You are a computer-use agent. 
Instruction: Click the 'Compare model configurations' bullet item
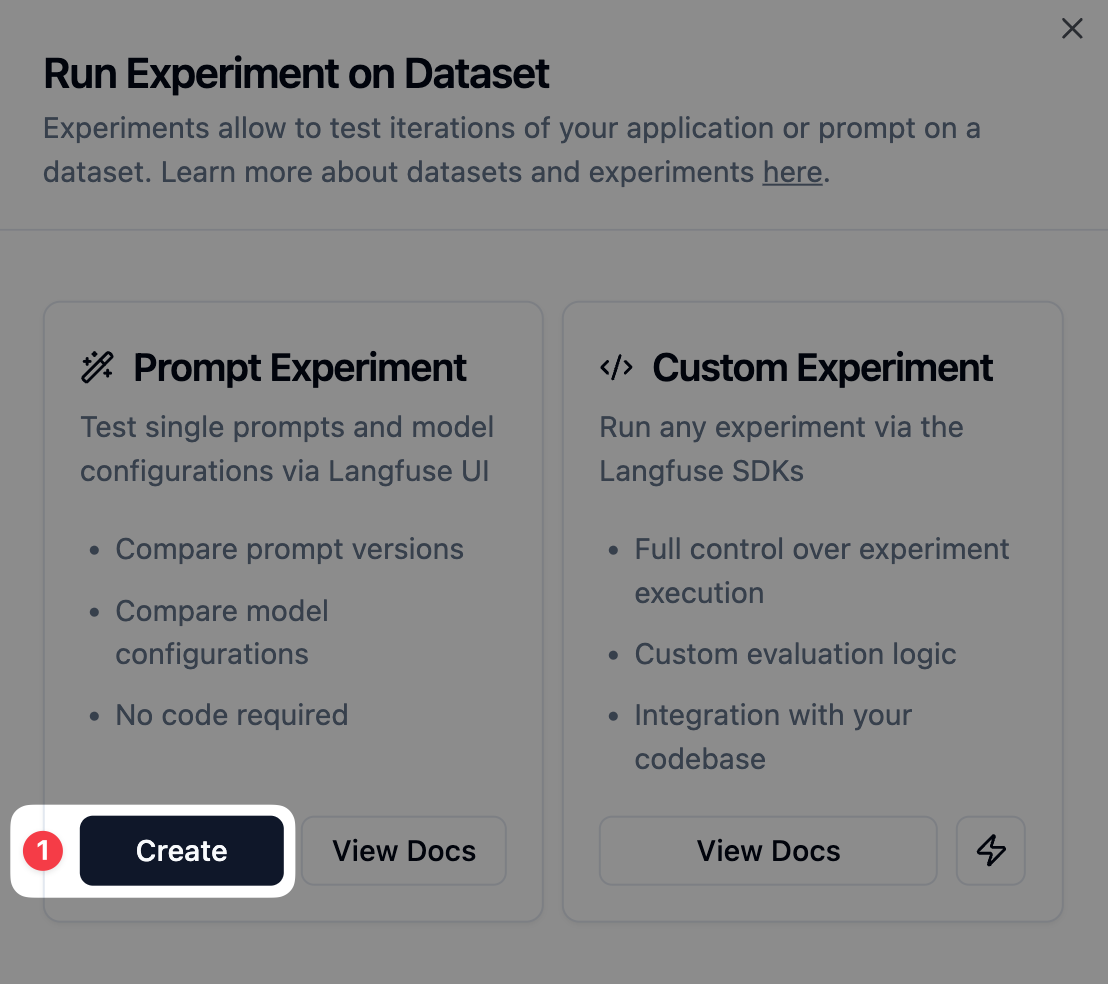tap(222, 632)
